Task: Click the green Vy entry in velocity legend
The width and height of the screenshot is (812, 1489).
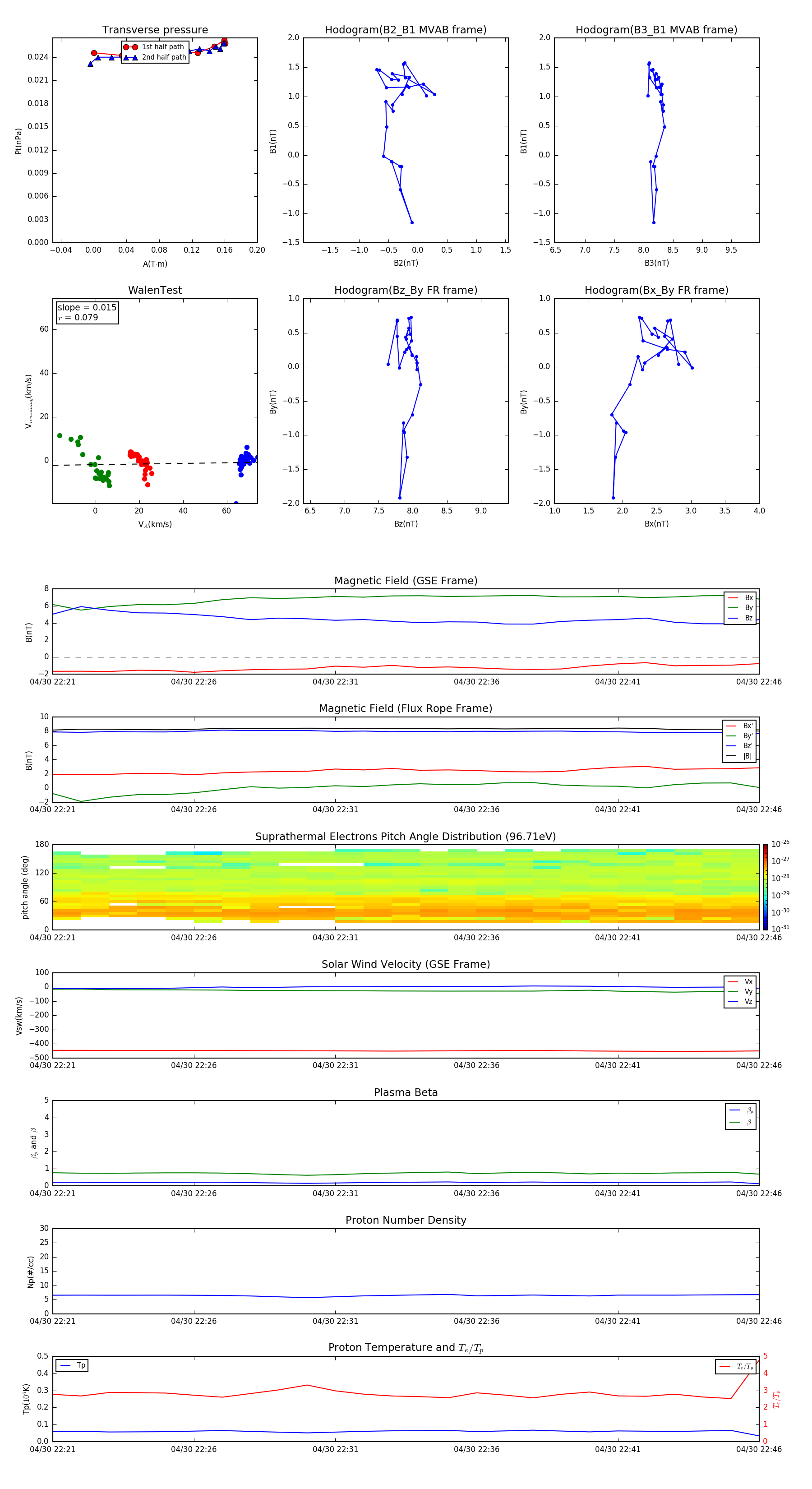Action: pyautogui.click(x=740, y=991)
